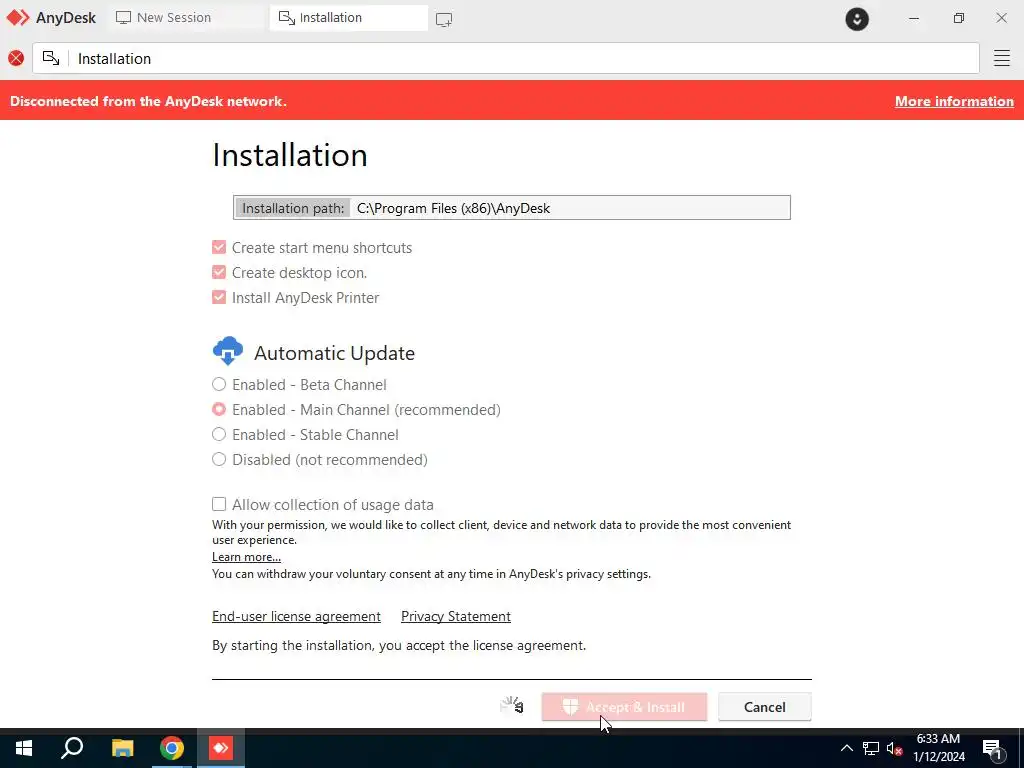Open the hamburger main menu
Image resolution: width=1024 pixels, height=768 pixels.
point(1002,58)
